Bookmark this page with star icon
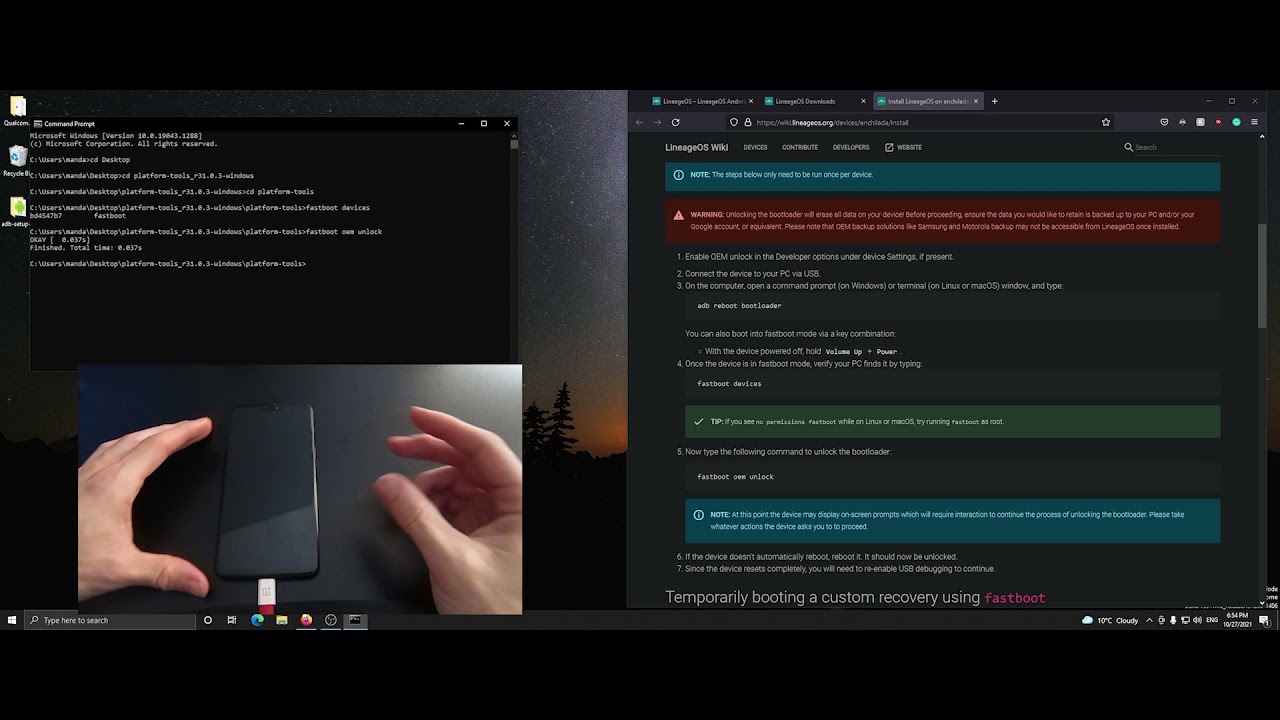 point(1105,122)
